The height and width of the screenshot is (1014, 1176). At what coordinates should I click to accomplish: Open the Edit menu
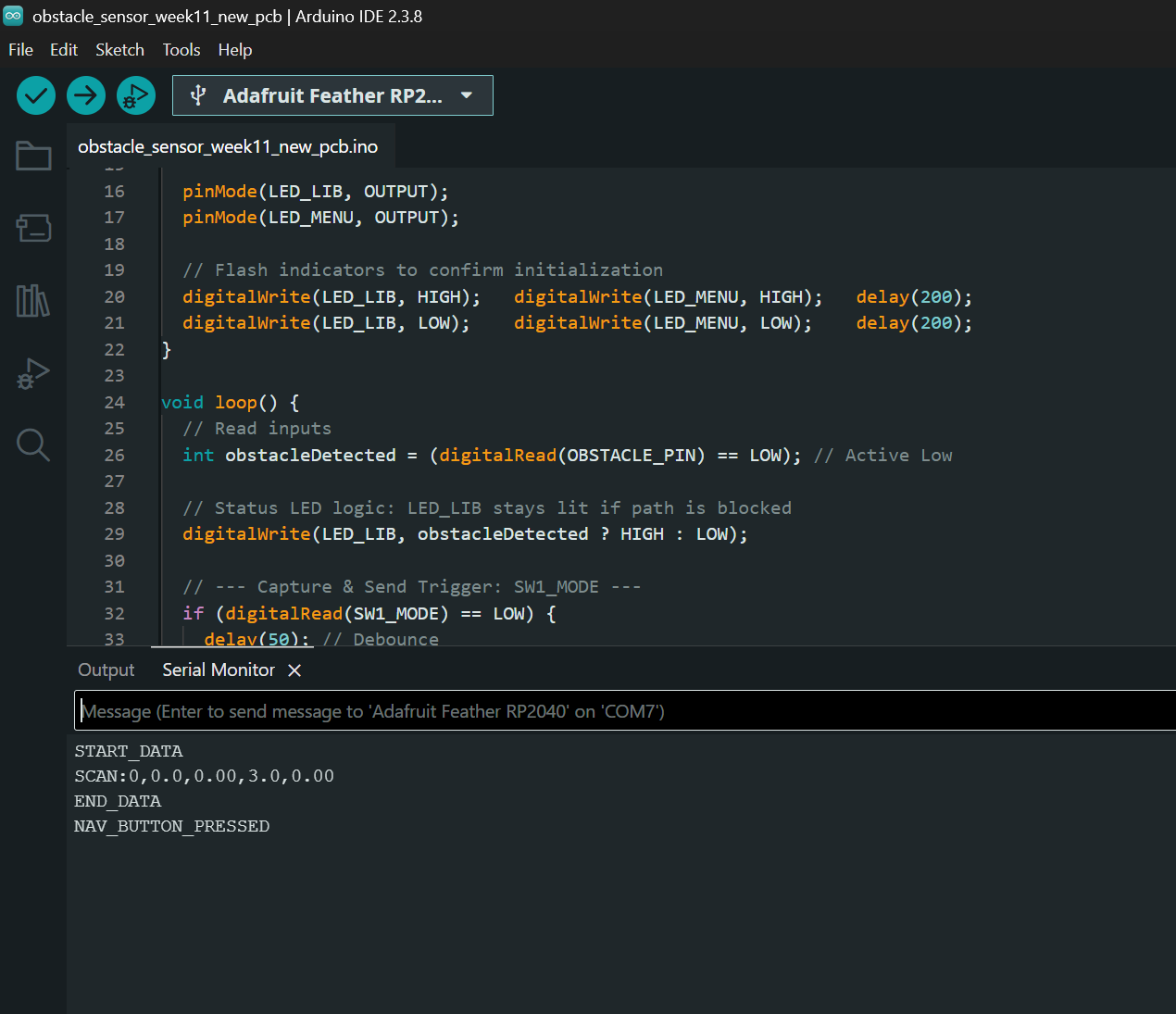[64, 50]
